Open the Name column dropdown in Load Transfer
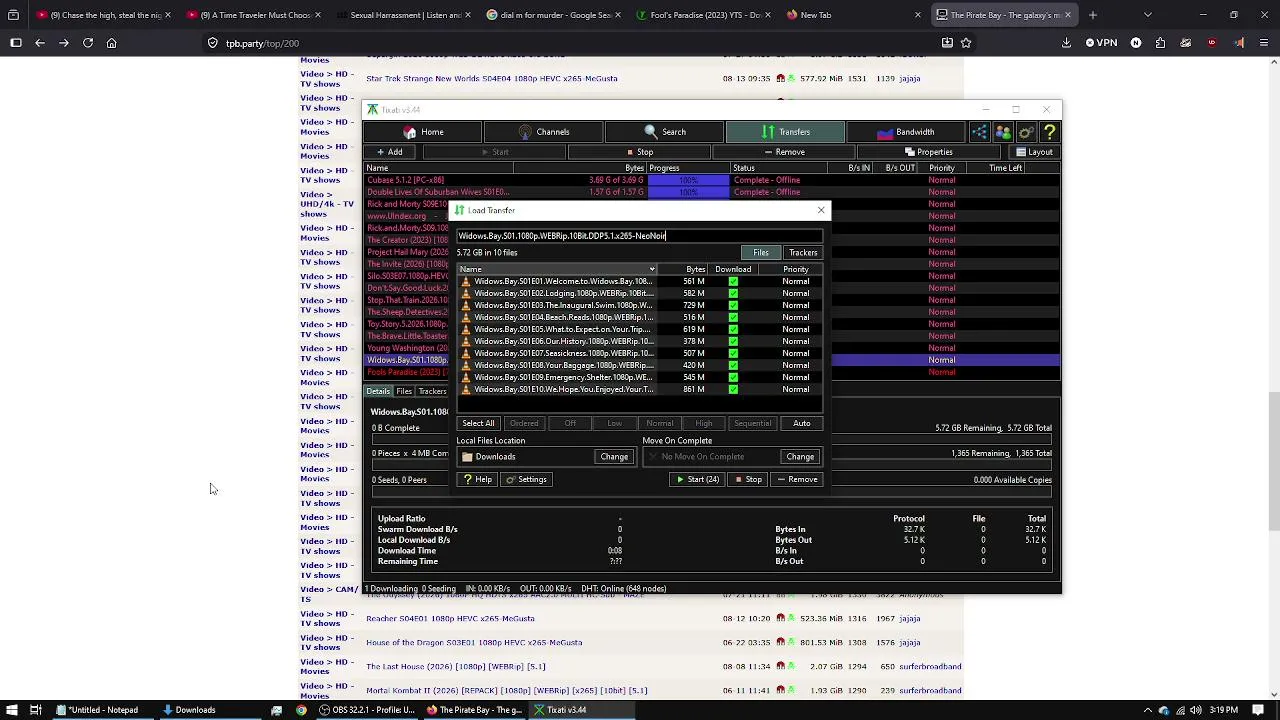Image resolution: width=1280 pixels, height=720 pixels. coord(652,269)
